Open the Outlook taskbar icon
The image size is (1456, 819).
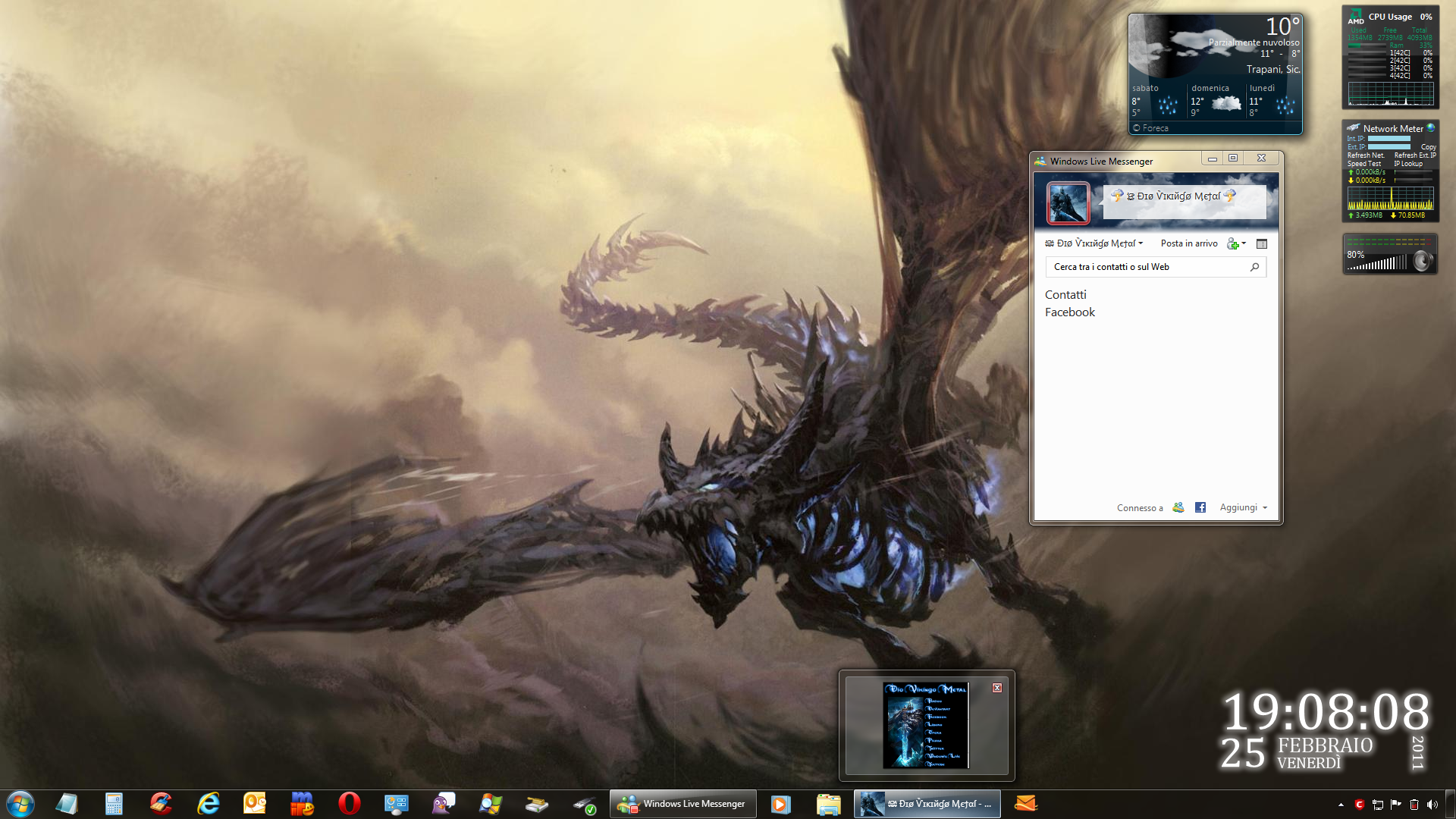pyautogui.click(x=255, y=804)
